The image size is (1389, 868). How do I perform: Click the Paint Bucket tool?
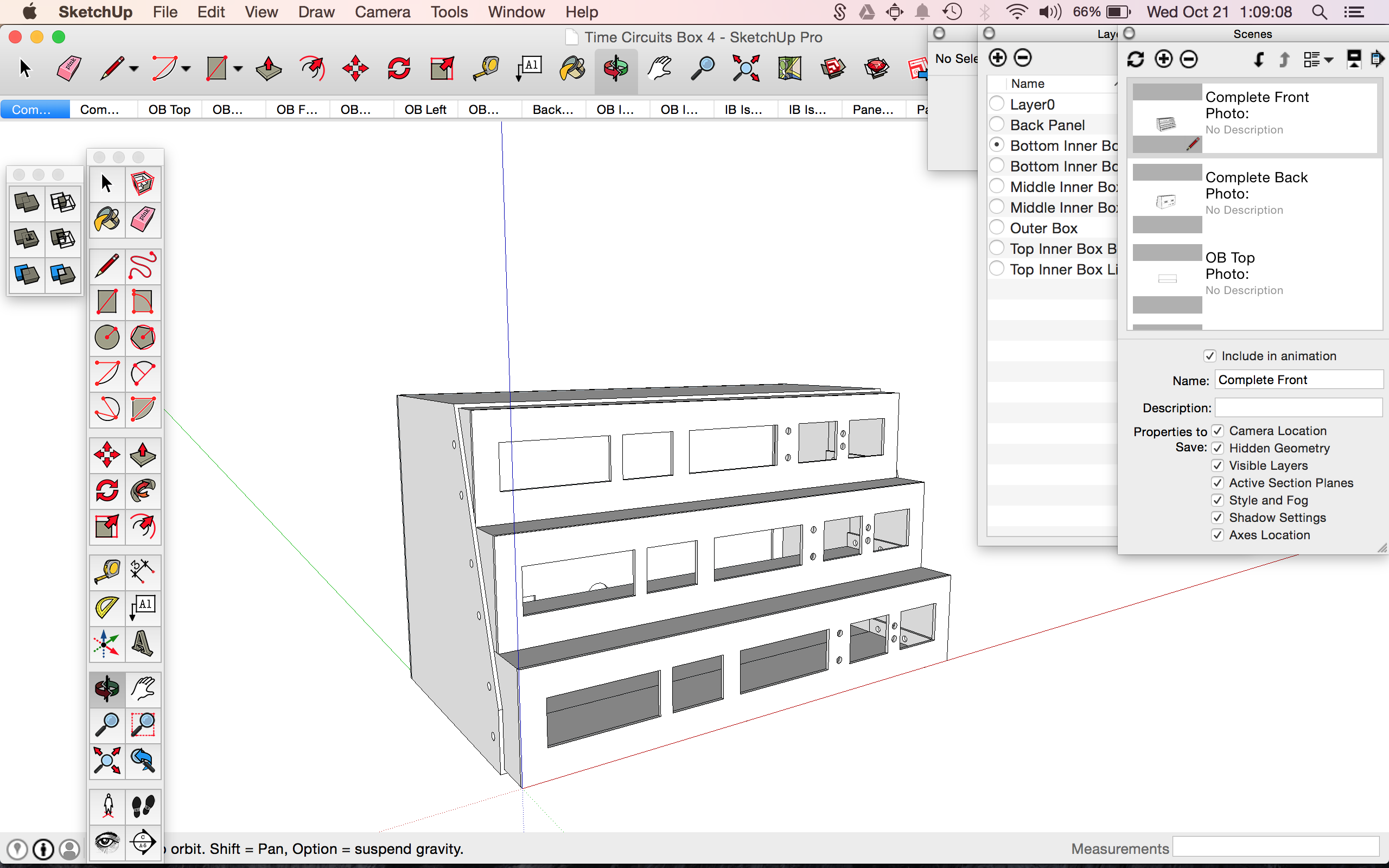pyautogui.click(x=108, y=218)
